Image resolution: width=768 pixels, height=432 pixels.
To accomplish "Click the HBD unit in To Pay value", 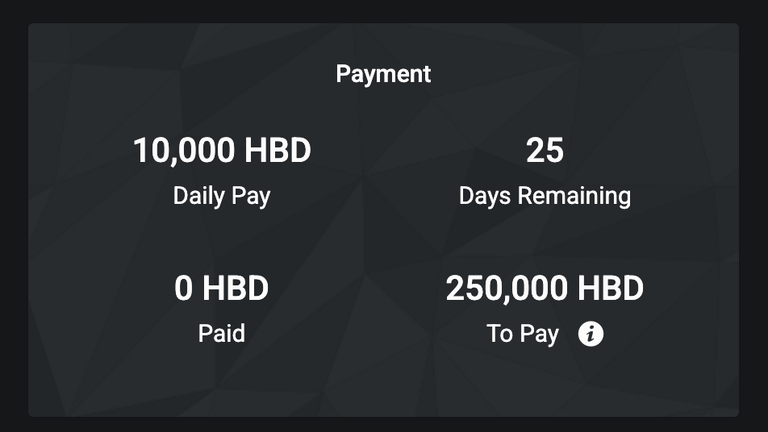I will coord(610,288).
